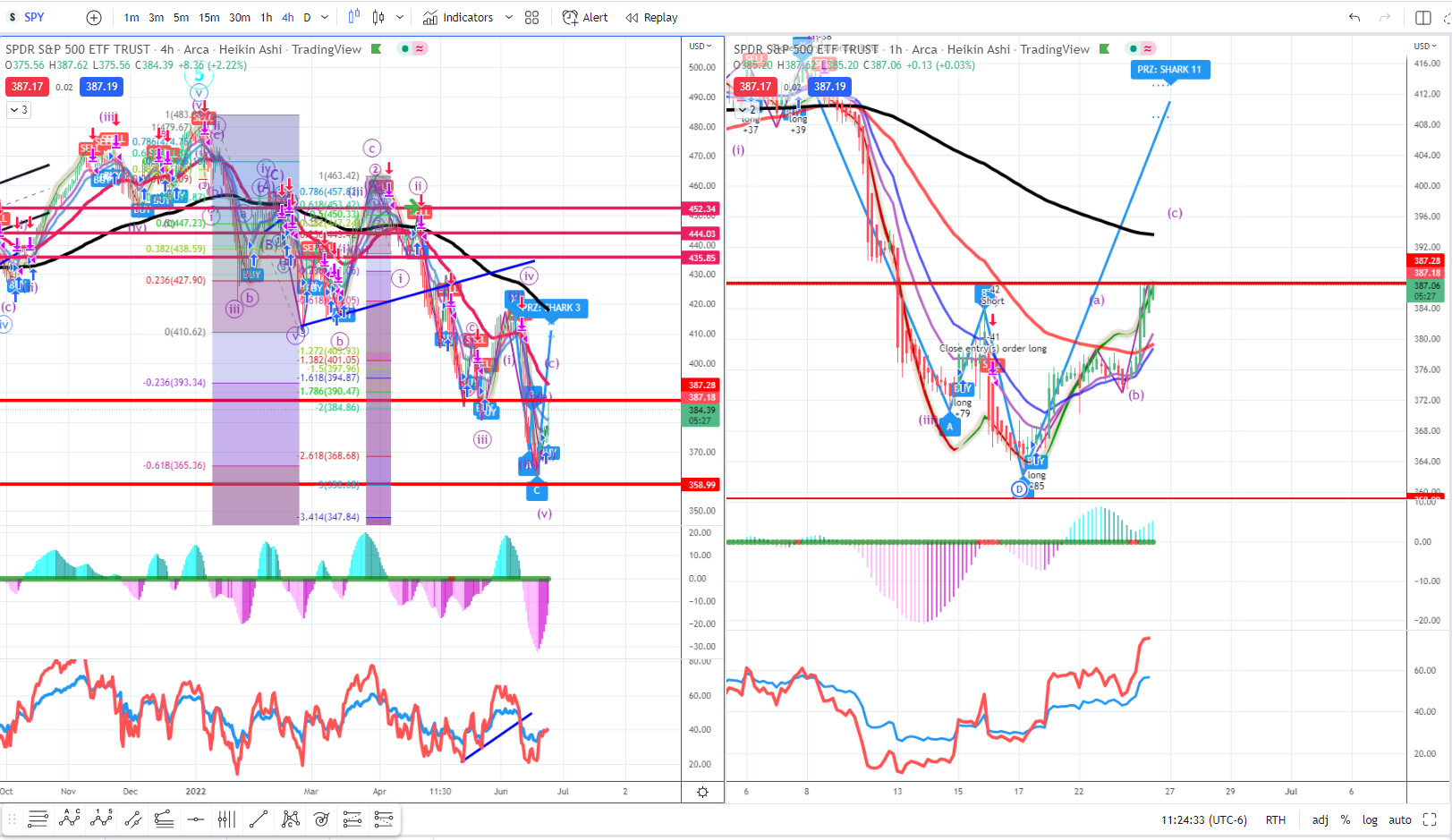Switch to the 15m timeframe
Screen dimensions: 1452x840
tap(209, 17)
